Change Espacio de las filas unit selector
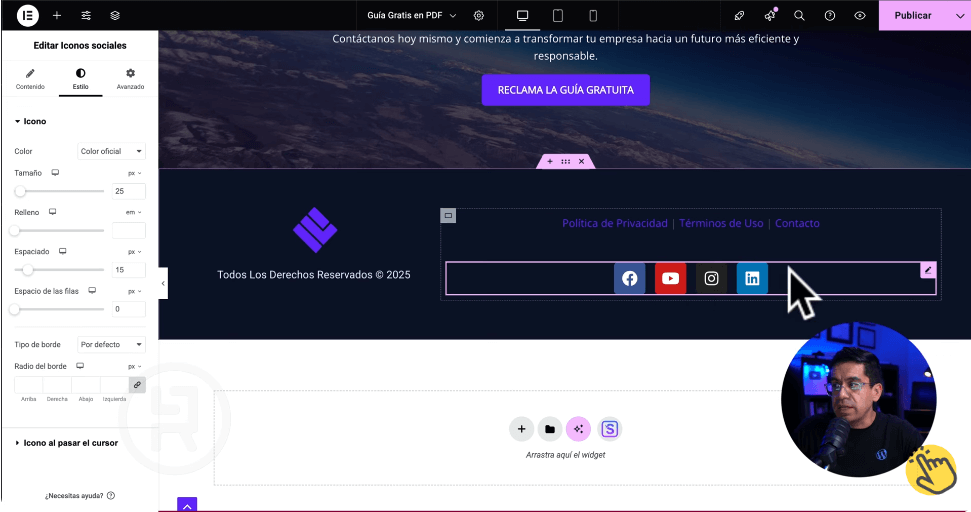This screenshot has width=971, height=512. [x=134, y=291]
